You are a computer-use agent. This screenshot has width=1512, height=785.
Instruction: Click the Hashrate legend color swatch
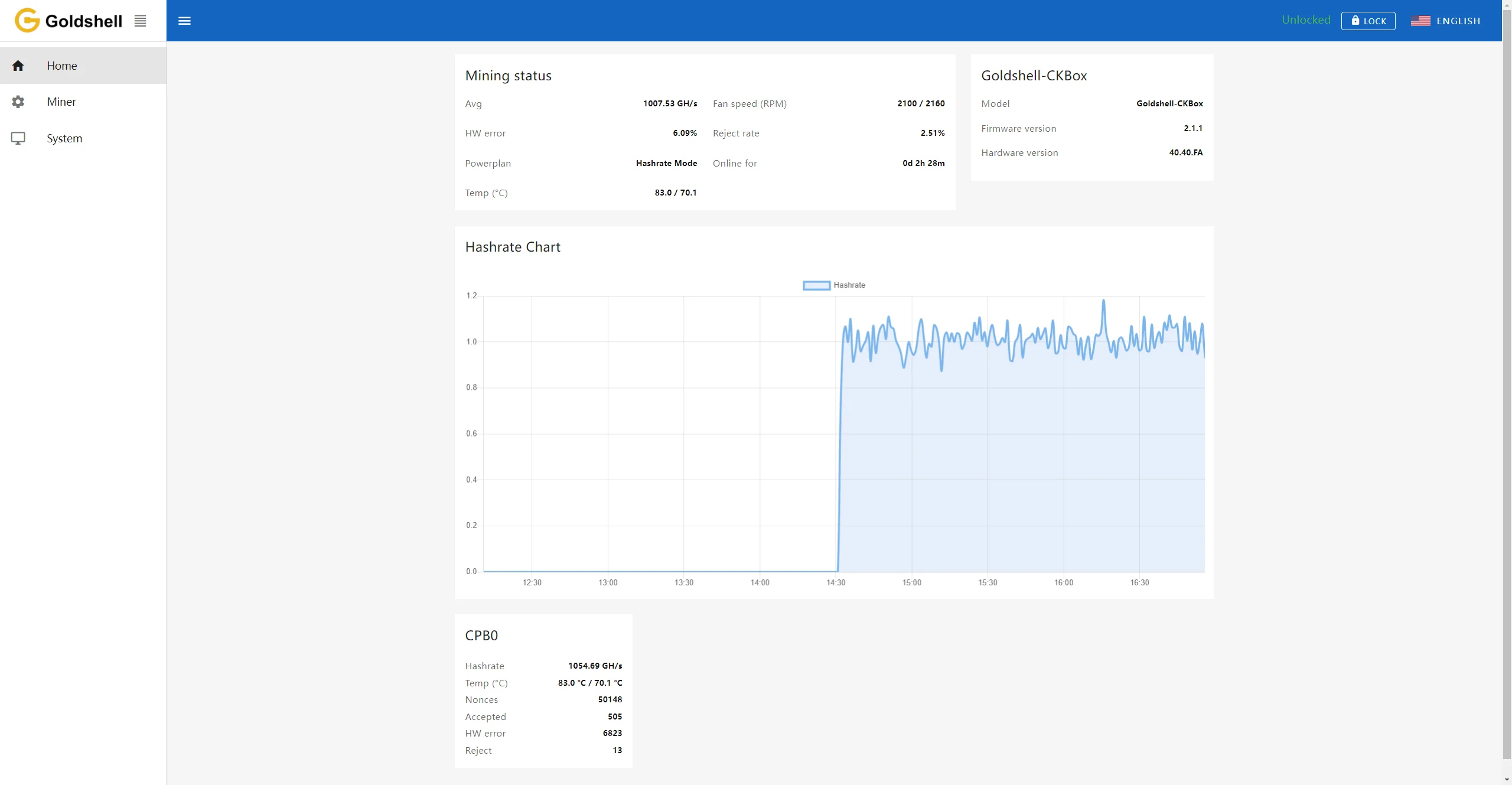[816, 285]
